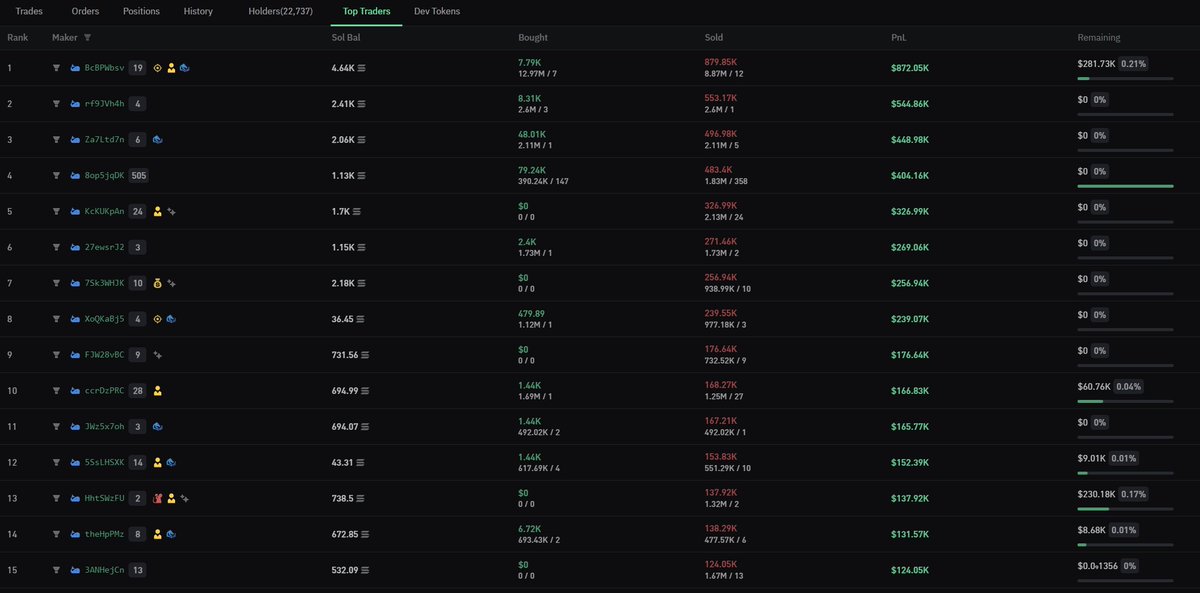
Task: Click the $230.18K remaining value
Action: [x=1096, y=494]
